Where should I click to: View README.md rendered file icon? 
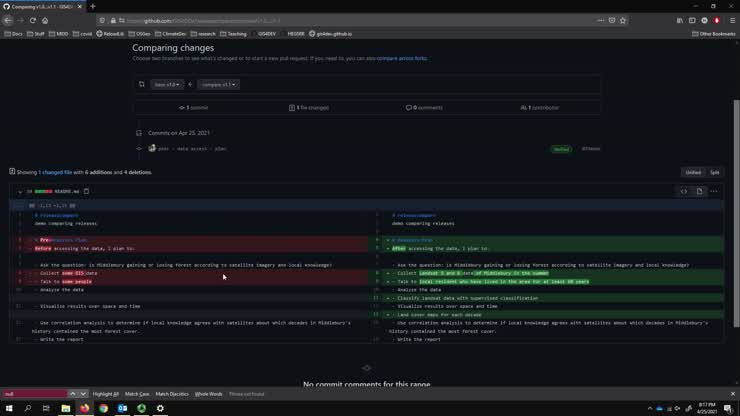coord(699,191)
